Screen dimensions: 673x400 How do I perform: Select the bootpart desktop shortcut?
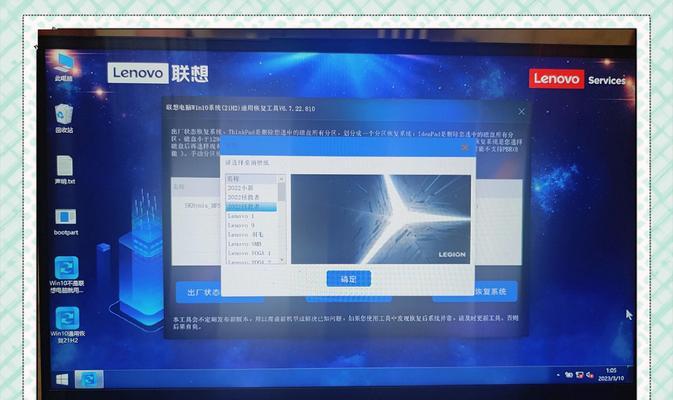tap(66, 221)
